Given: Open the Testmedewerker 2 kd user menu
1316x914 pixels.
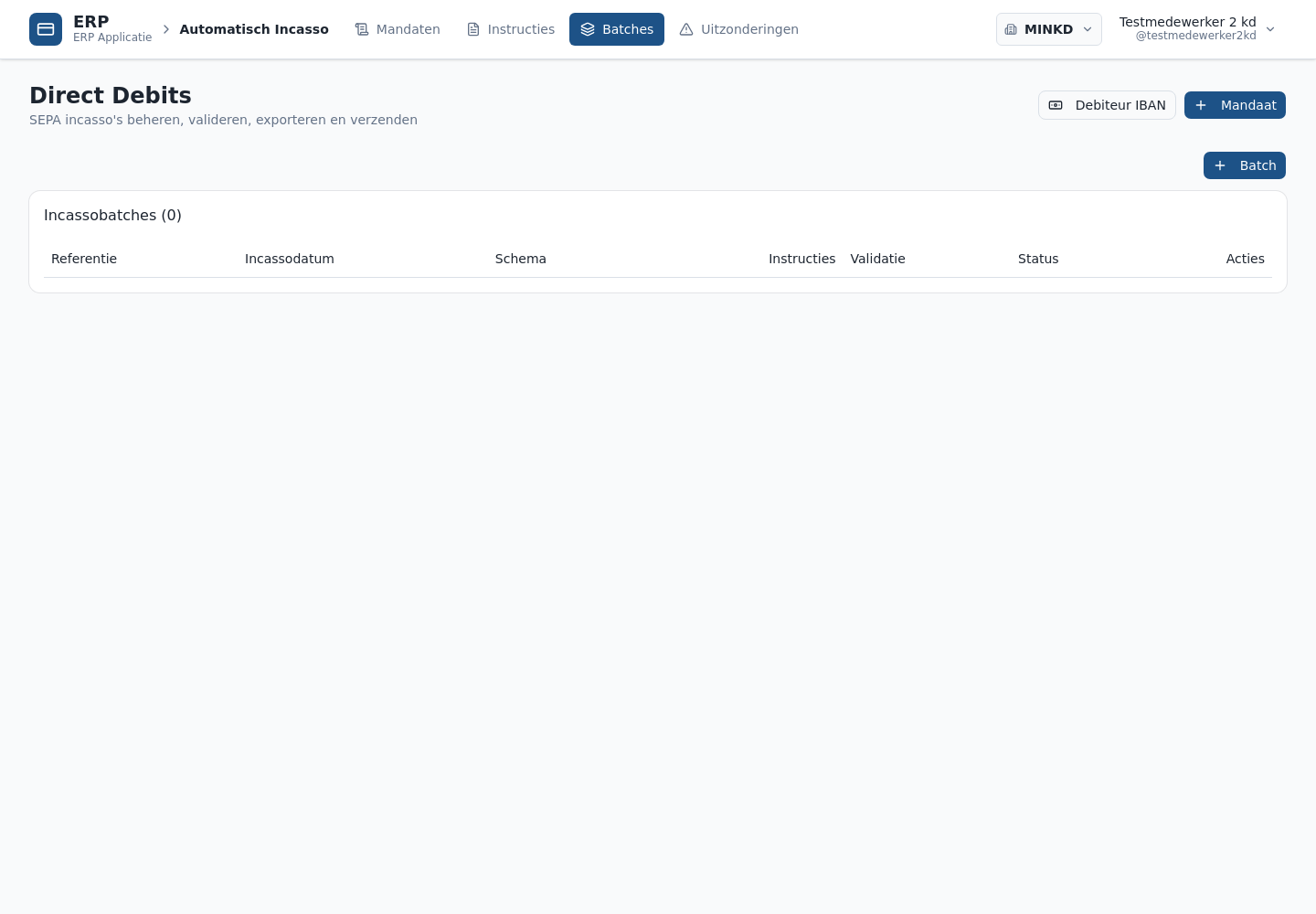Looking at the screenshot, I should tap(1197, 29).
